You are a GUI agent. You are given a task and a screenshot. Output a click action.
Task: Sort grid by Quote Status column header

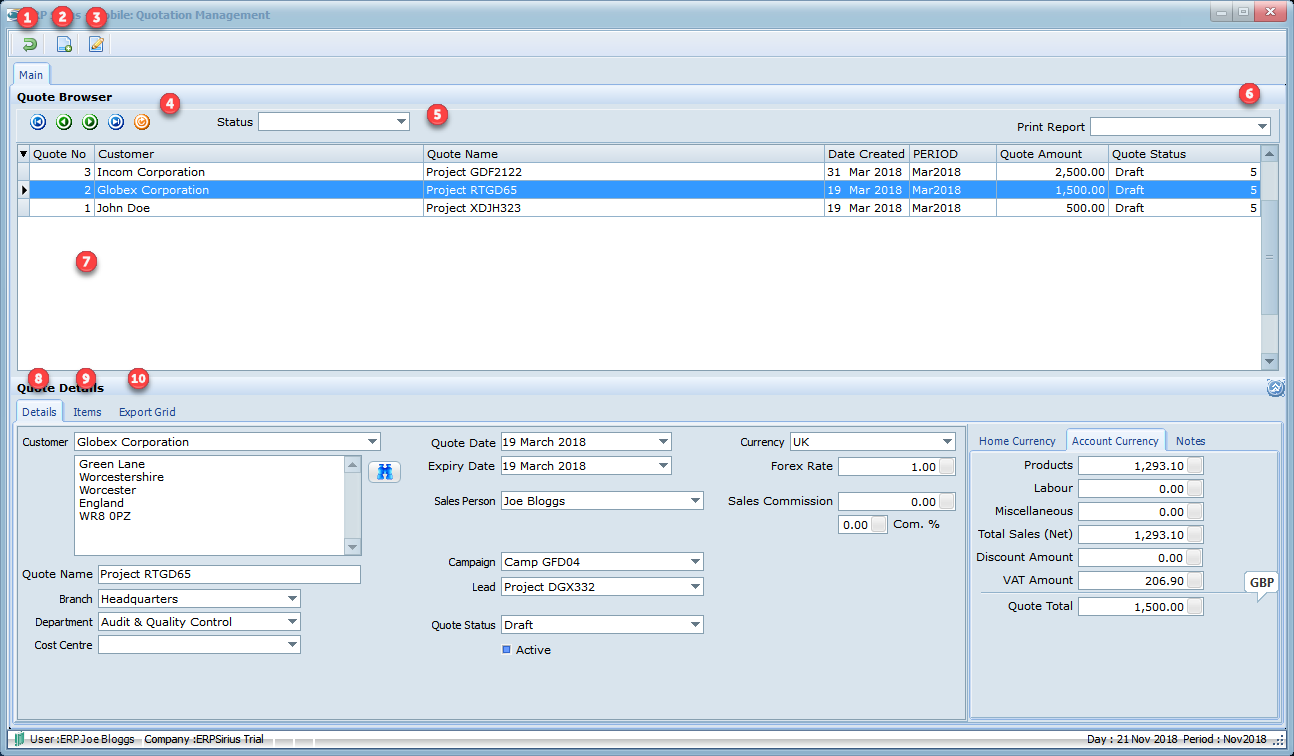click(1184, 154)
